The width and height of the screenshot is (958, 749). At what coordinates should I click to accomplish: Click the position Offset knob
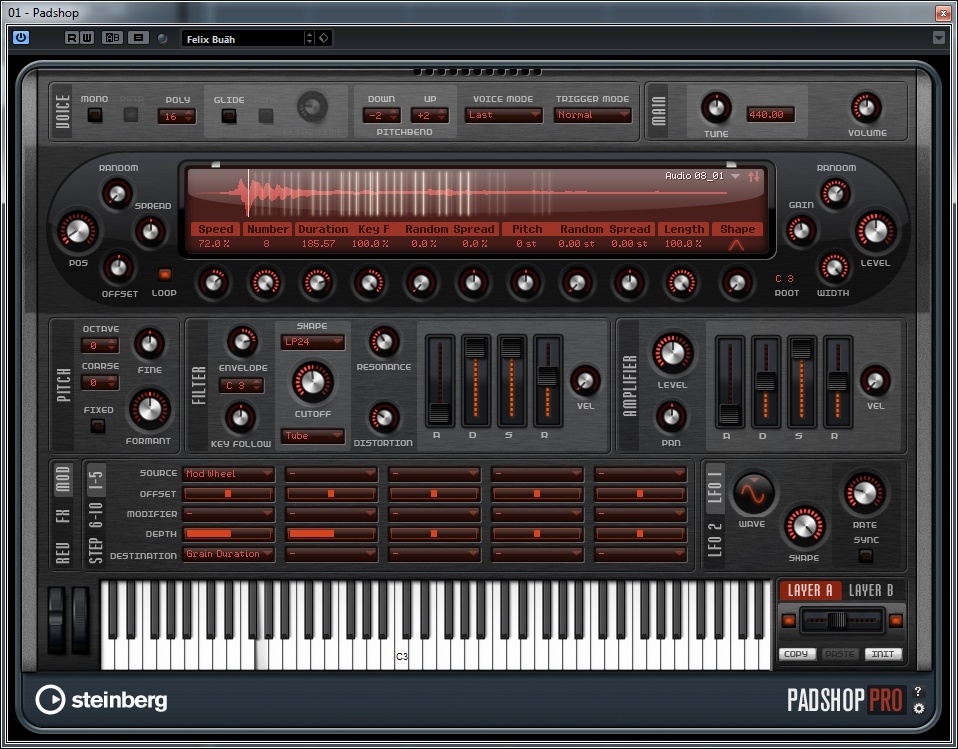[118, 268]
